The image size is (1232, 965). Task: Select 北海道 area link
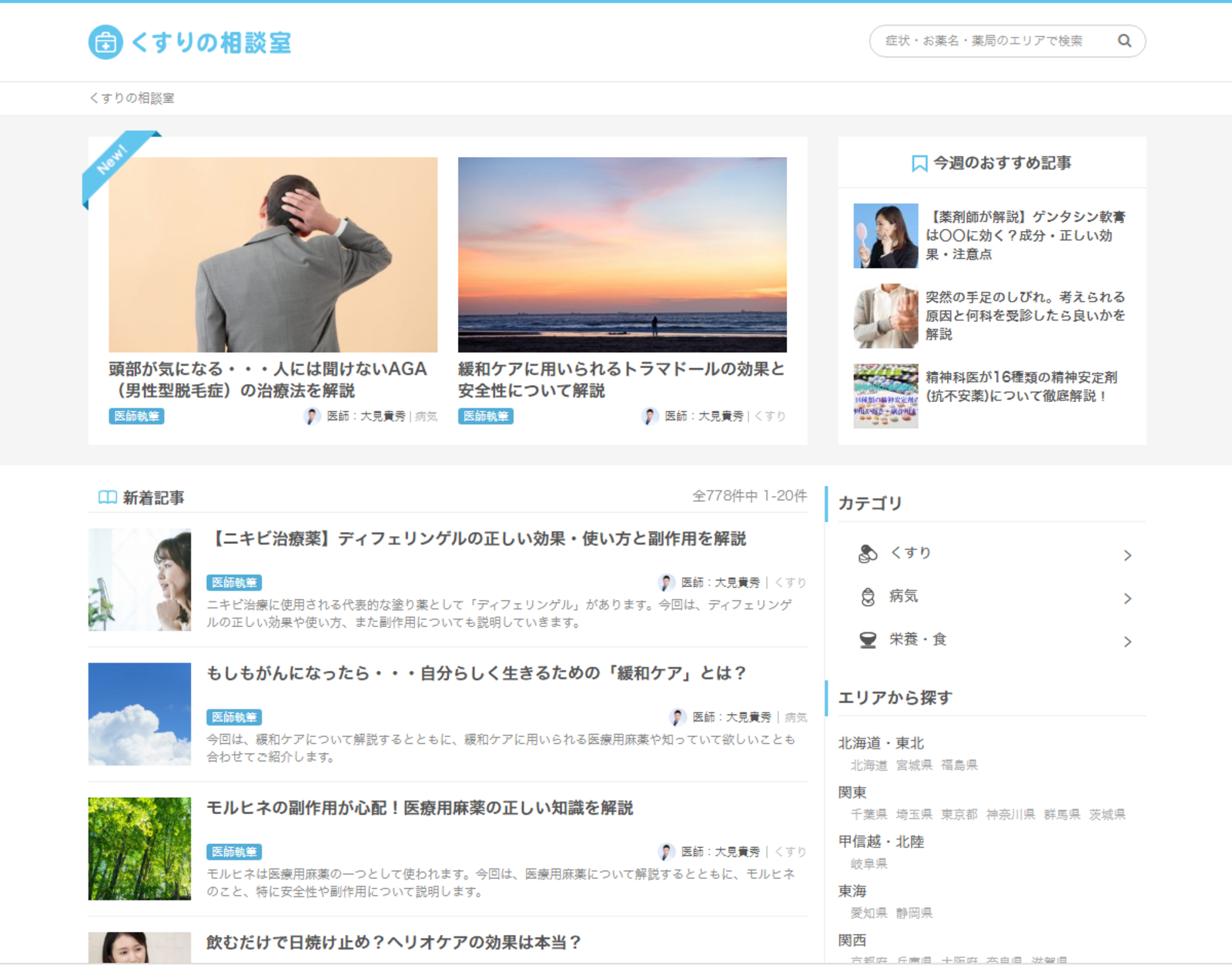click(869, 765)
